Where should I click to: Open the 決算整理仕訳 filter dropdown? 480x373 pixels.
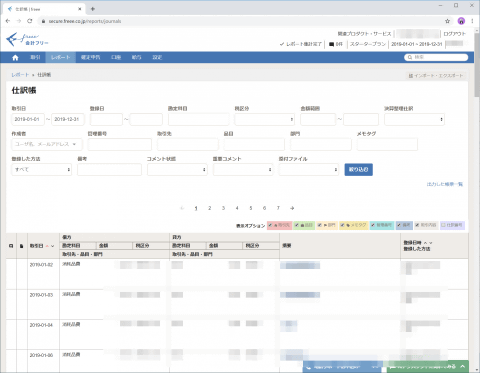click(x=414, y=119)
